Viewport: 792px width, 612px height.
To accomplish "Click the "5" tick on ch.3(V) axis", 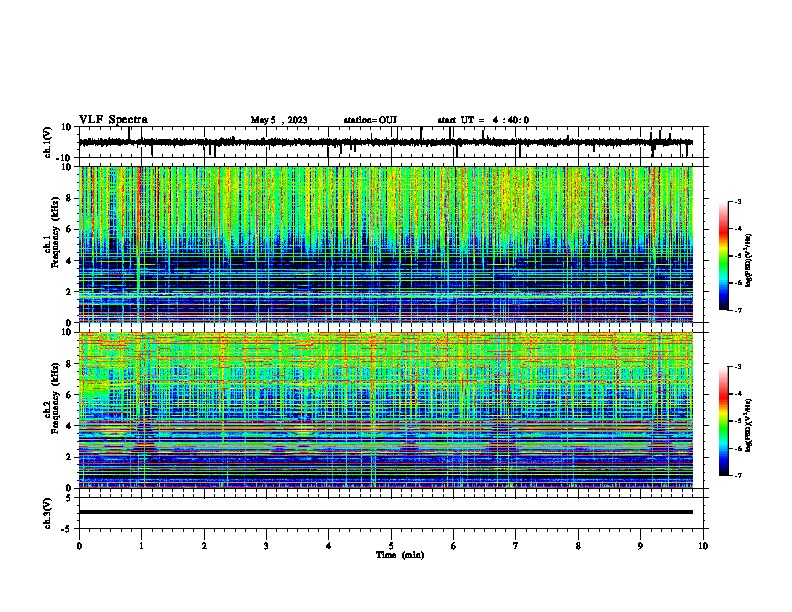I will 69,498.
